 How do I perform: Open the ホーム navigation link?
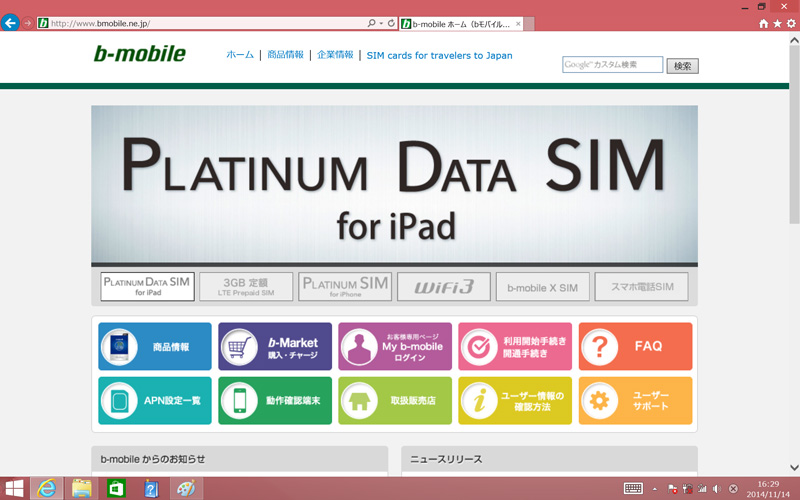click(240, 55)
